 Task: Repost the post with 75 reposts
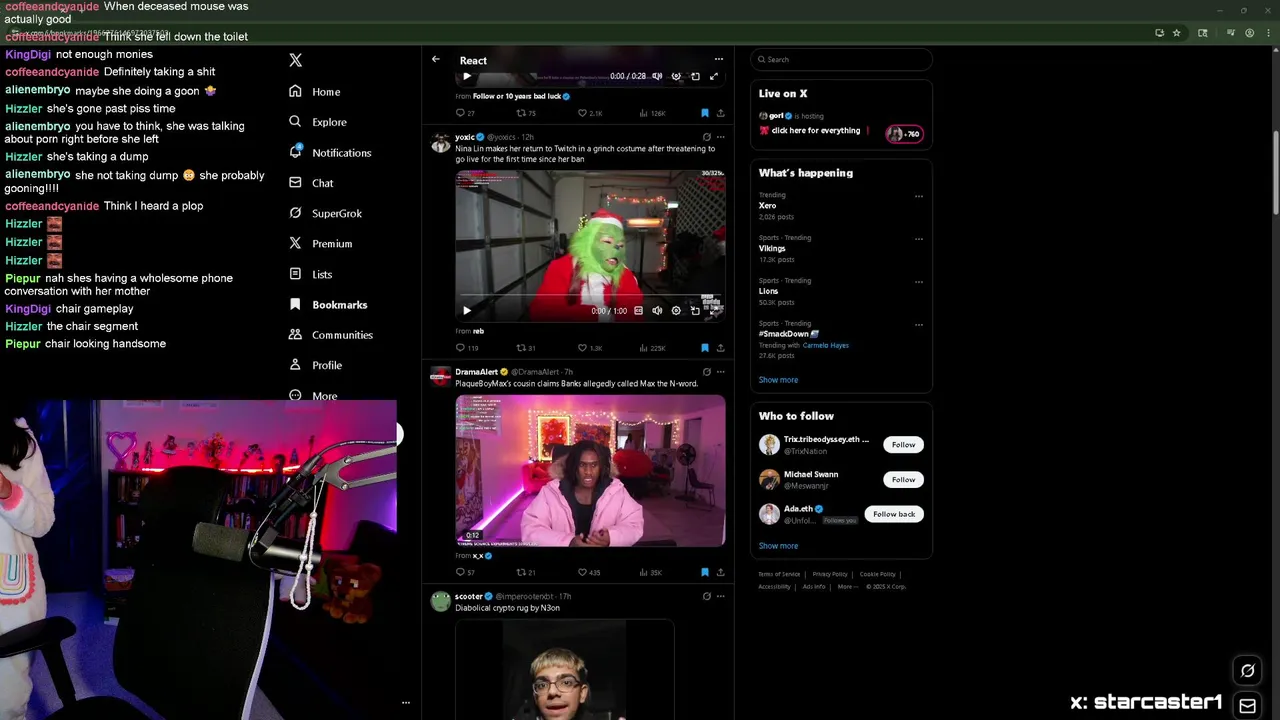click(x=526, y=113)
